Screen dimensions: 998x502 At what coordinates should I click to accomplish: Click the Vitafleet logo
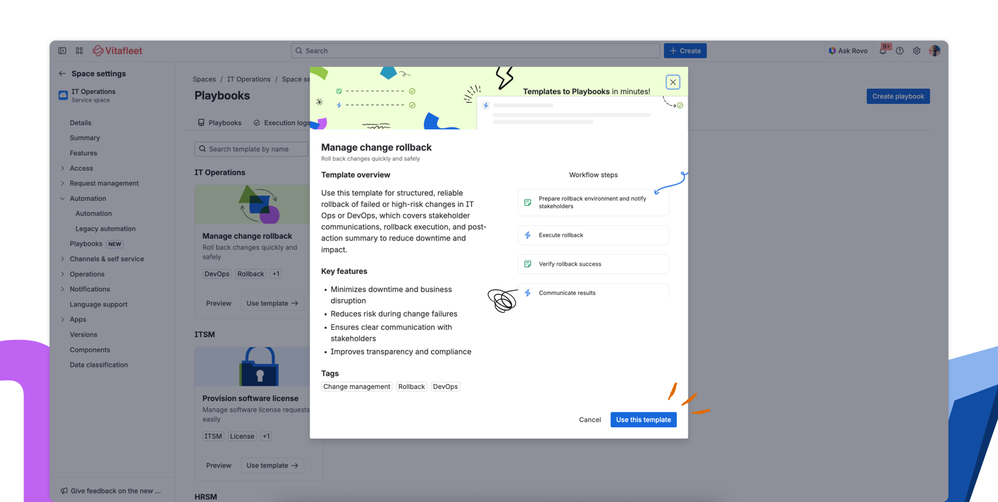[x=118, y=51]
